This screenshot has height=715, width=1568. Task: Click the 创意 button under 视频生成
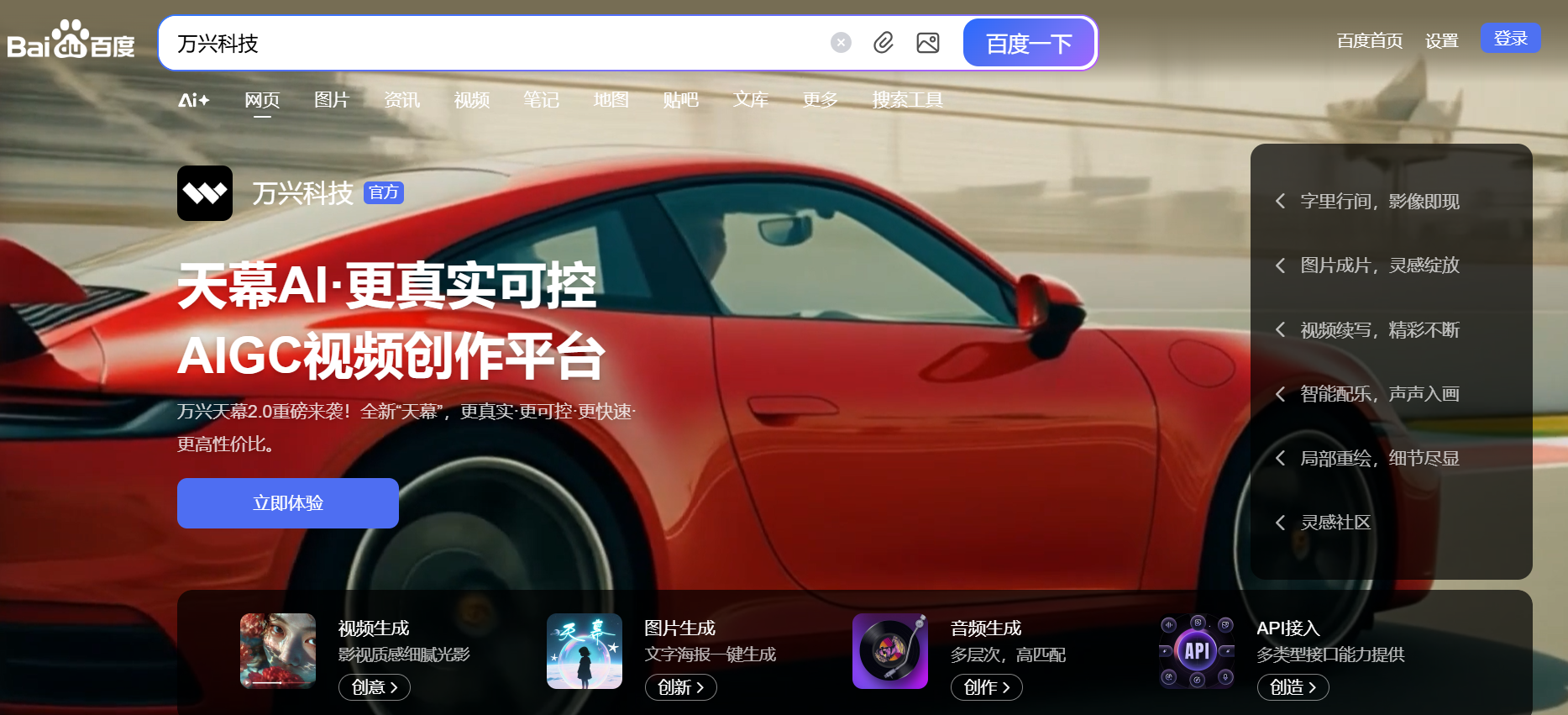coord(375,687)
